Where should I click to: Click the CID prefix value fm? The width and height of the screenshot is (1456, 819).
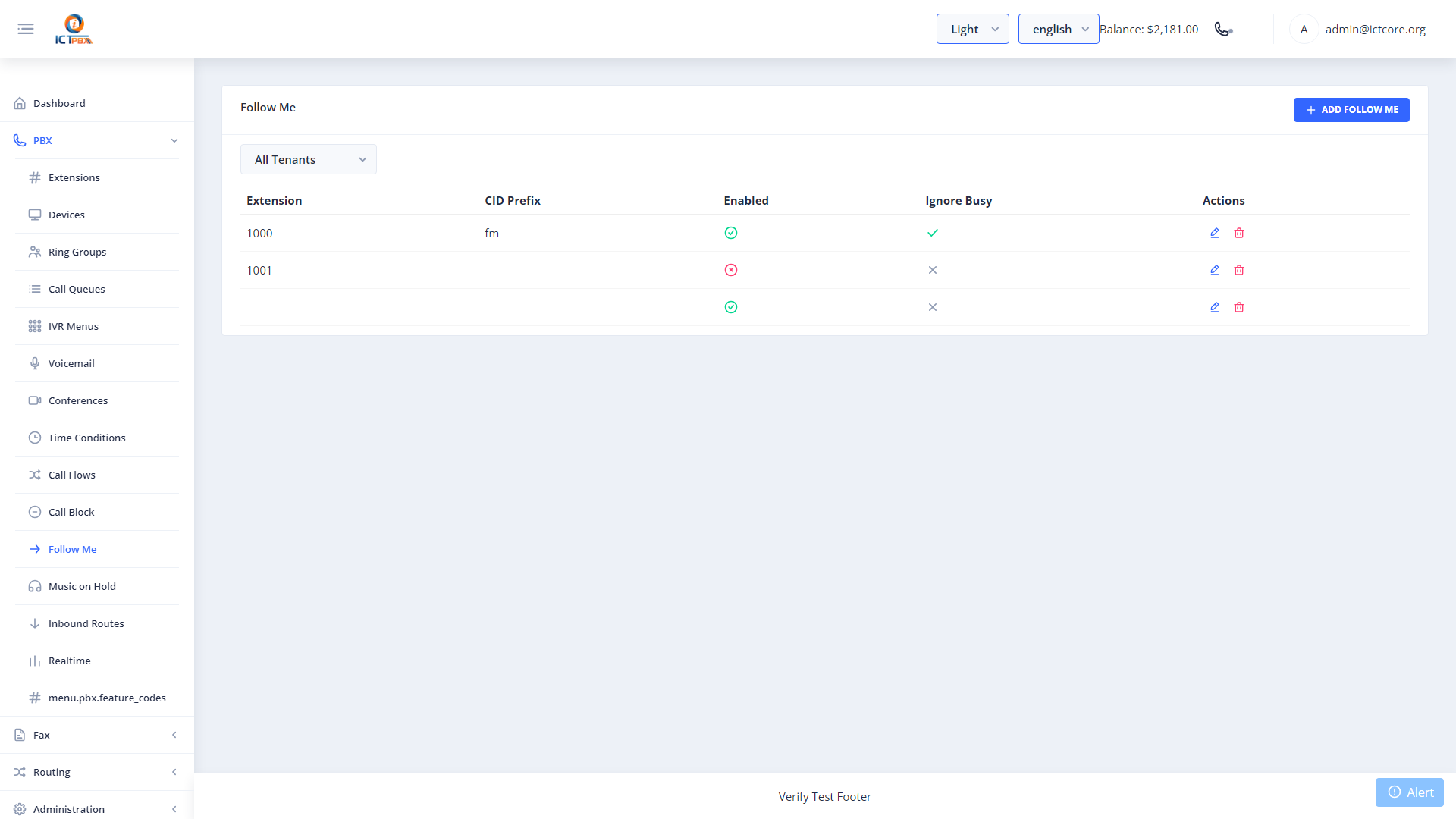[x=492, y=233]
